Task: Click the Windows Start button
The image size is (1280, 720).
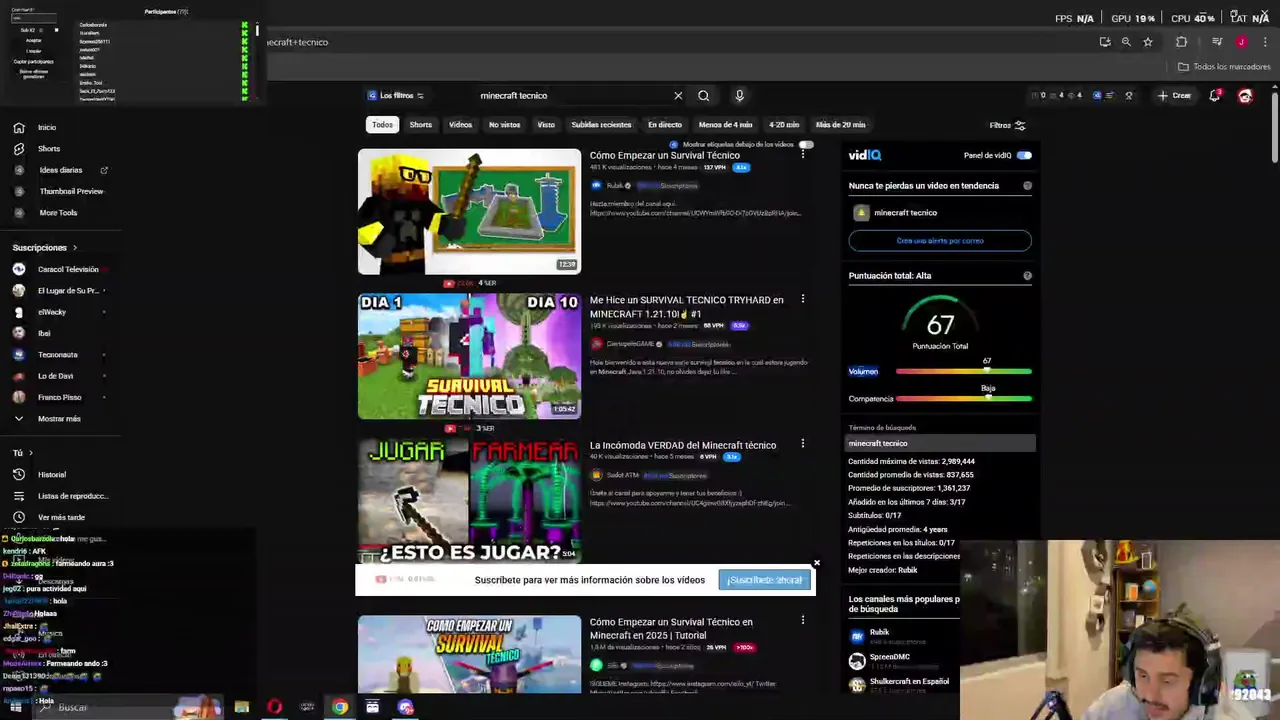Action: 16,707
